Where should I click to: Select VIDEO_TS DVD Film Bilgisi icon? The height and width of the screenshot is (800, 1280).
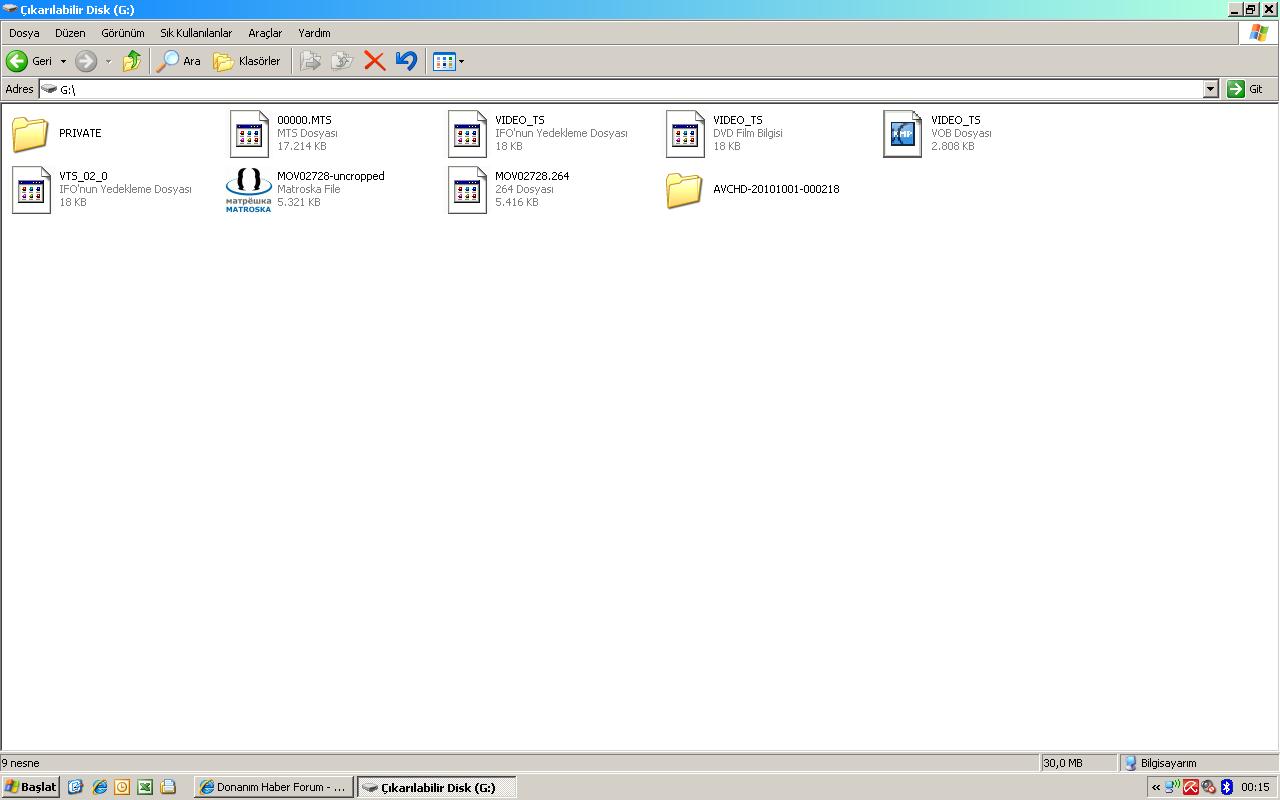coord(685,133)
